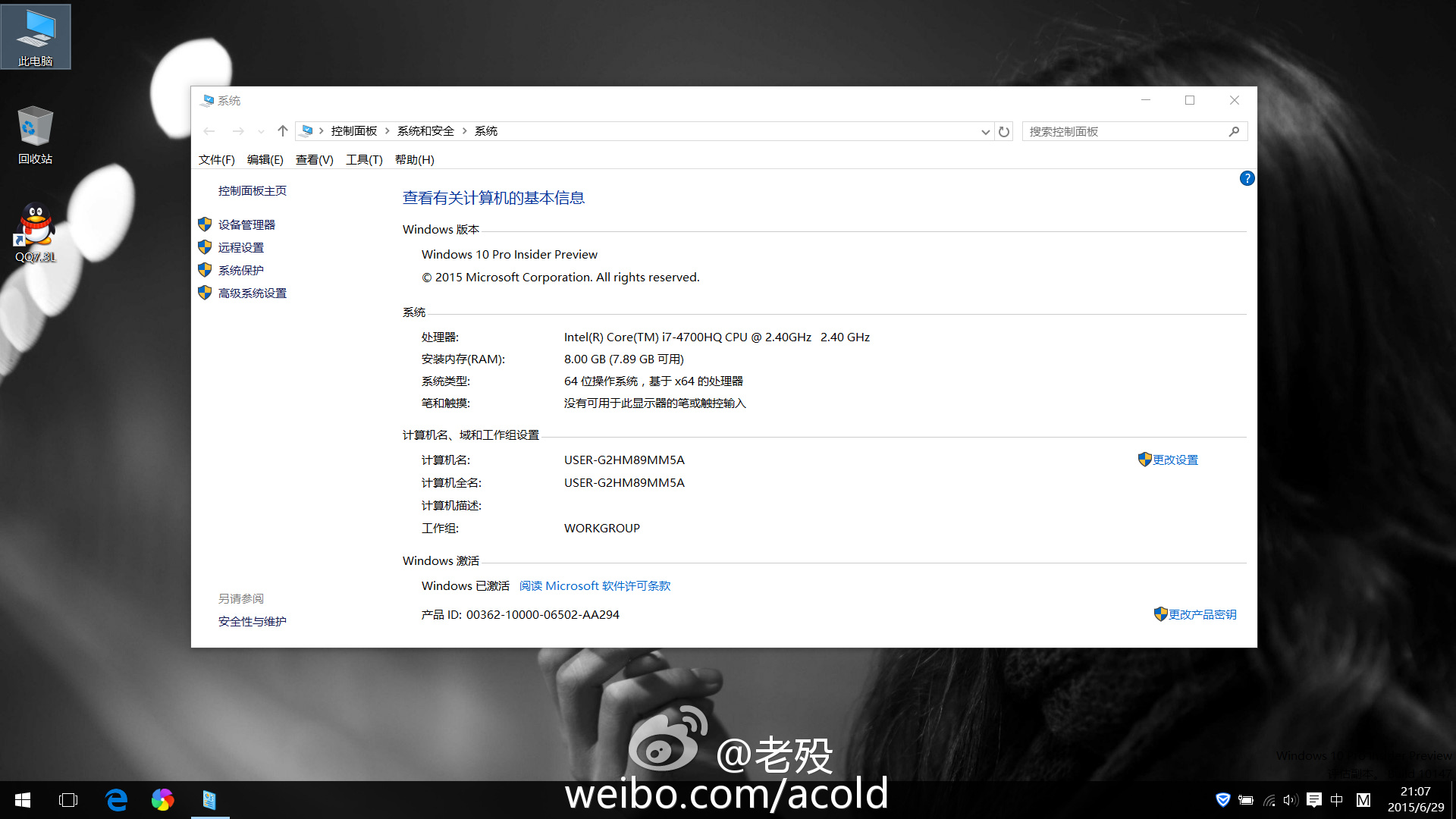Open the network tray icon
1456x819 pixels.
(x=1269, y=800)
